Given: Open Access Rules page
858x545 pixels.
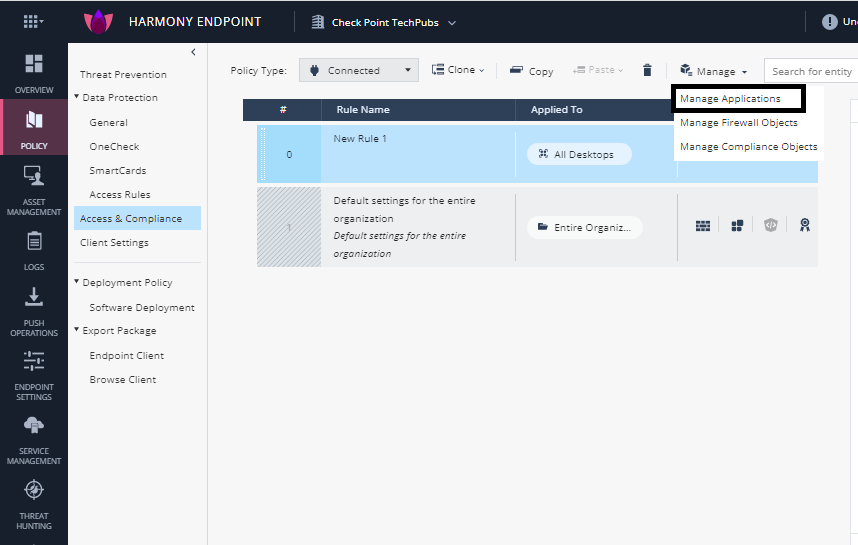Looking at the screenshot, I should pyautogui.click(x=120, y=195).
